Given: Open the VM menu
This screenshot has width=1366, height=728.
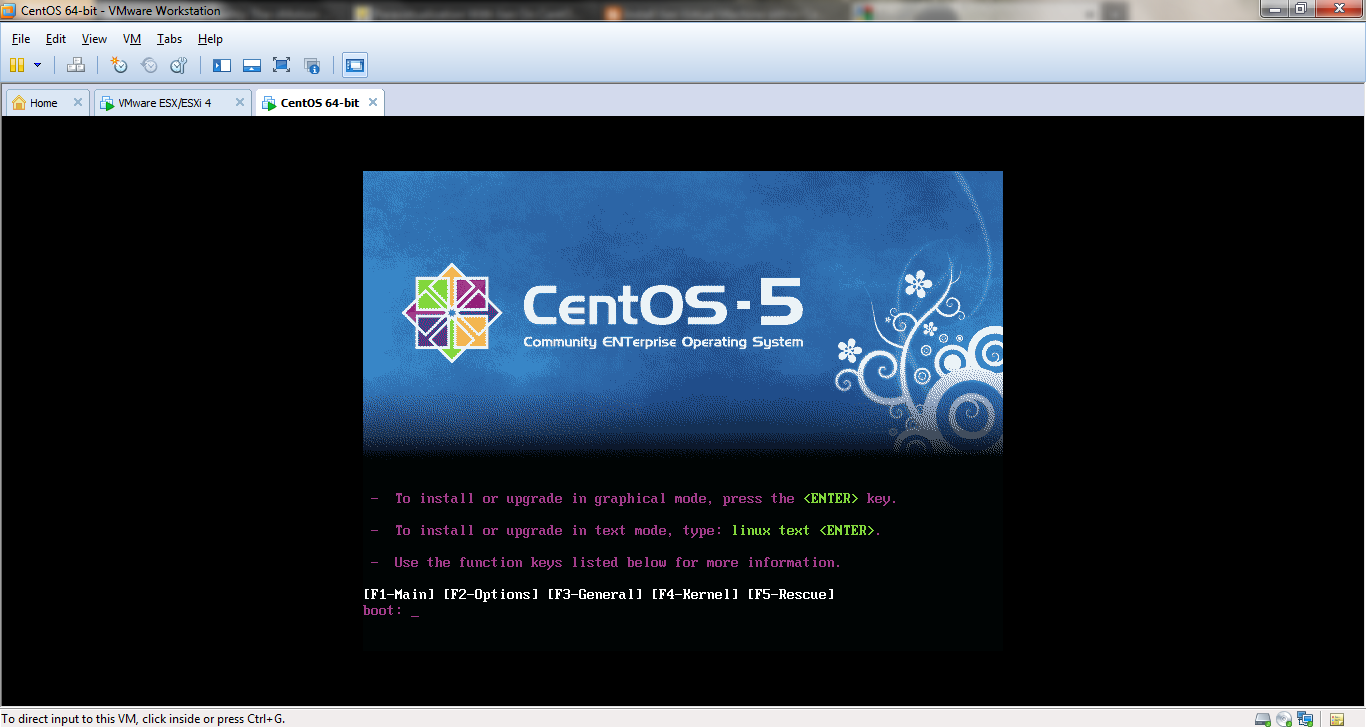Looking at the screenshot, I should pos(132,39).
